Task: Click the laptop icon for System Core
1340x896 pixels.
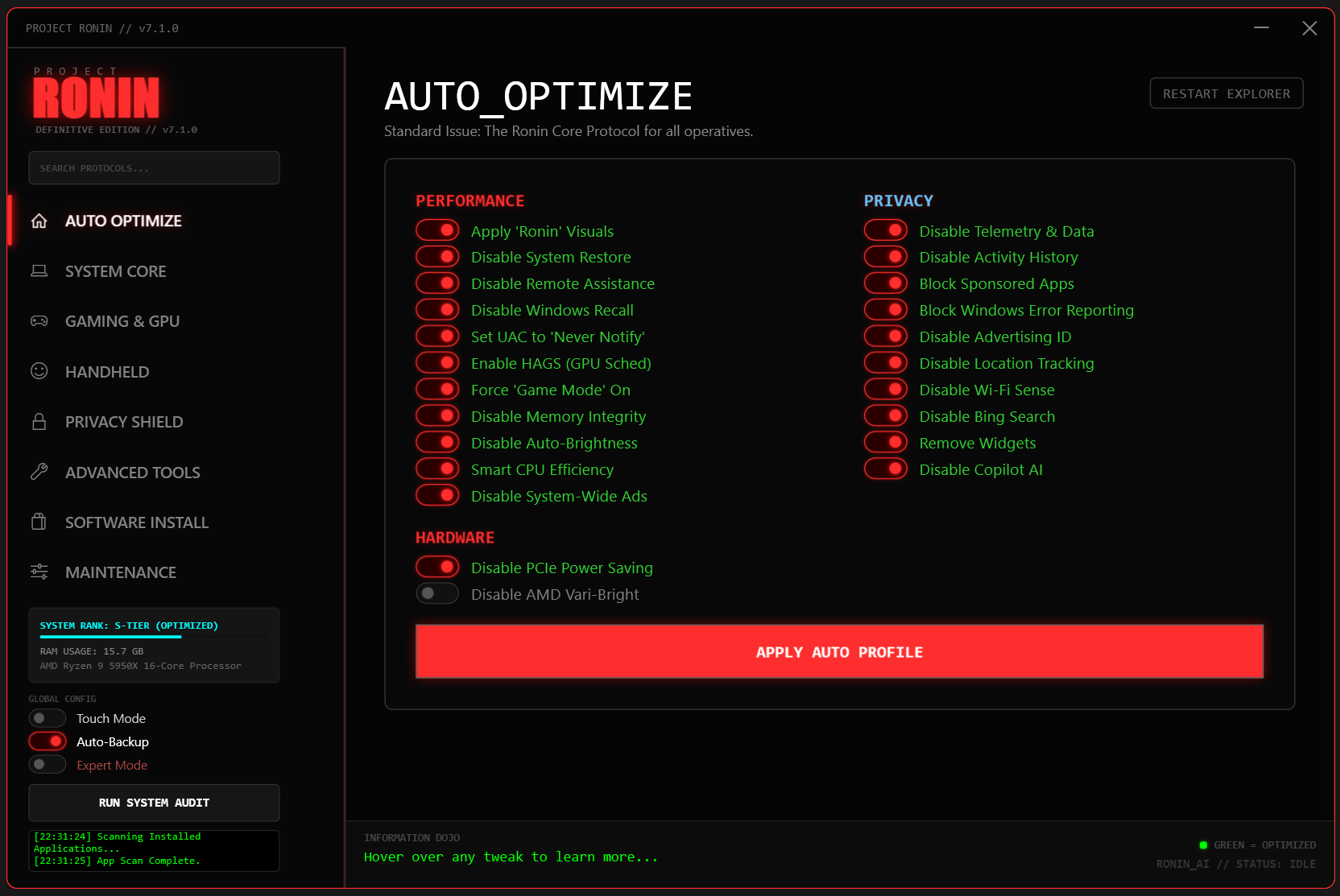Action: pyautogui.click(x=39, y=271)
